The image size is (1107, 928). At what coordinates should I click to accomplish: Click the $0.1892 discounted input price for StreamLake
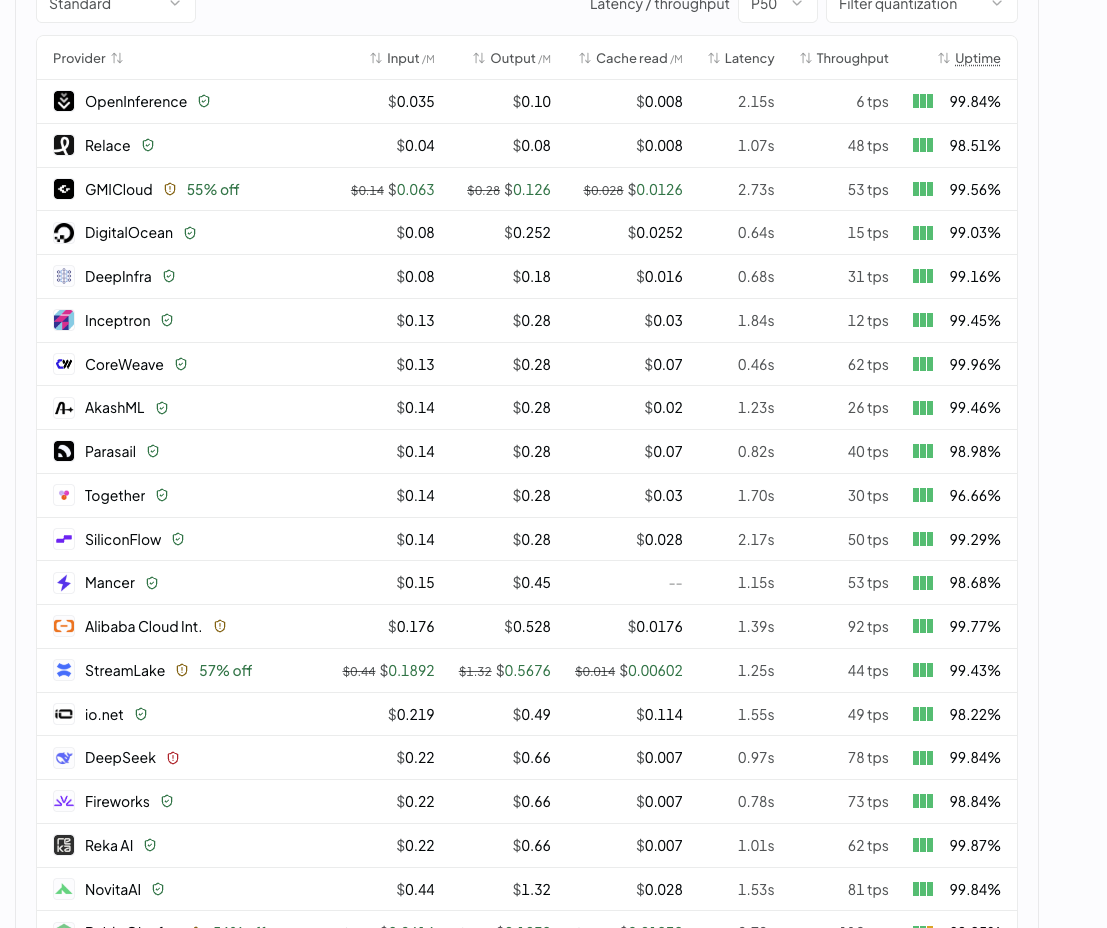(x=407, y=671)
